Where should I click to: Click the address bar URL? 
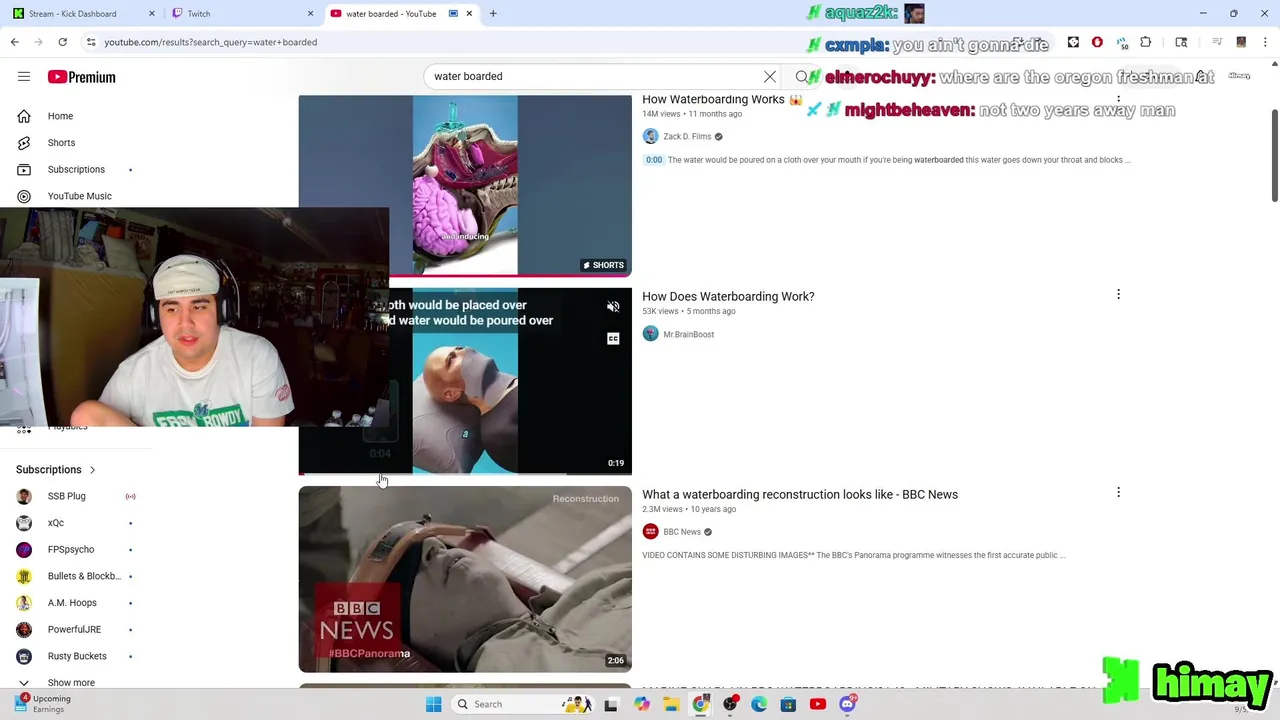[x=211, y=42]
